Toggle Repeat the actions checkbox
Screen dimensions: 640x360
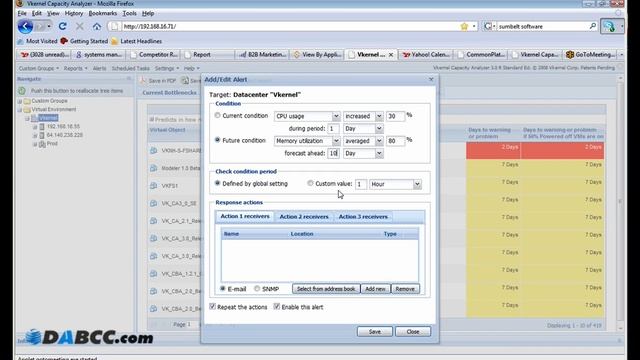click(212, 307)
